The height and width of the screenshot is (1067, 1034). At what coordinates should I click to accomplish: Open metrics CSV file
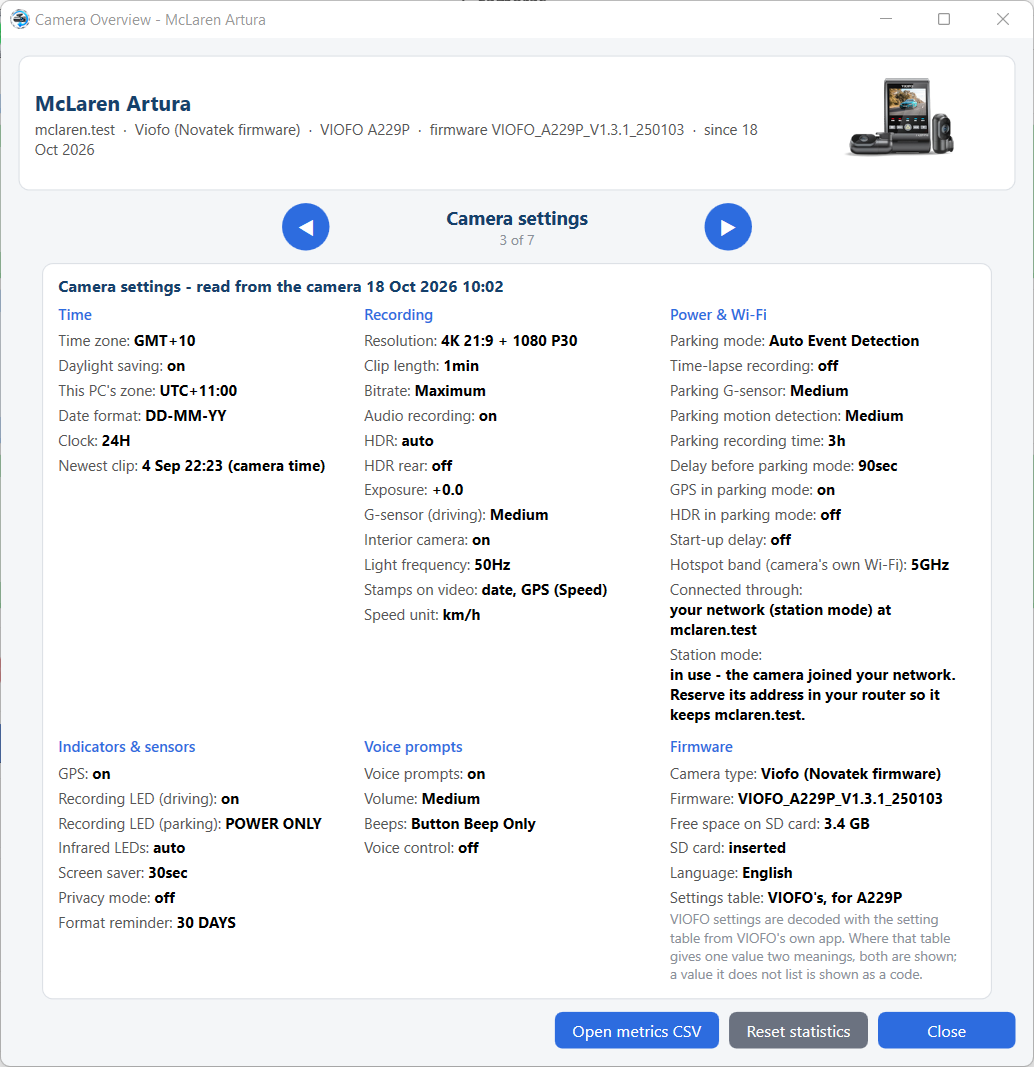tap(637, 1031)
